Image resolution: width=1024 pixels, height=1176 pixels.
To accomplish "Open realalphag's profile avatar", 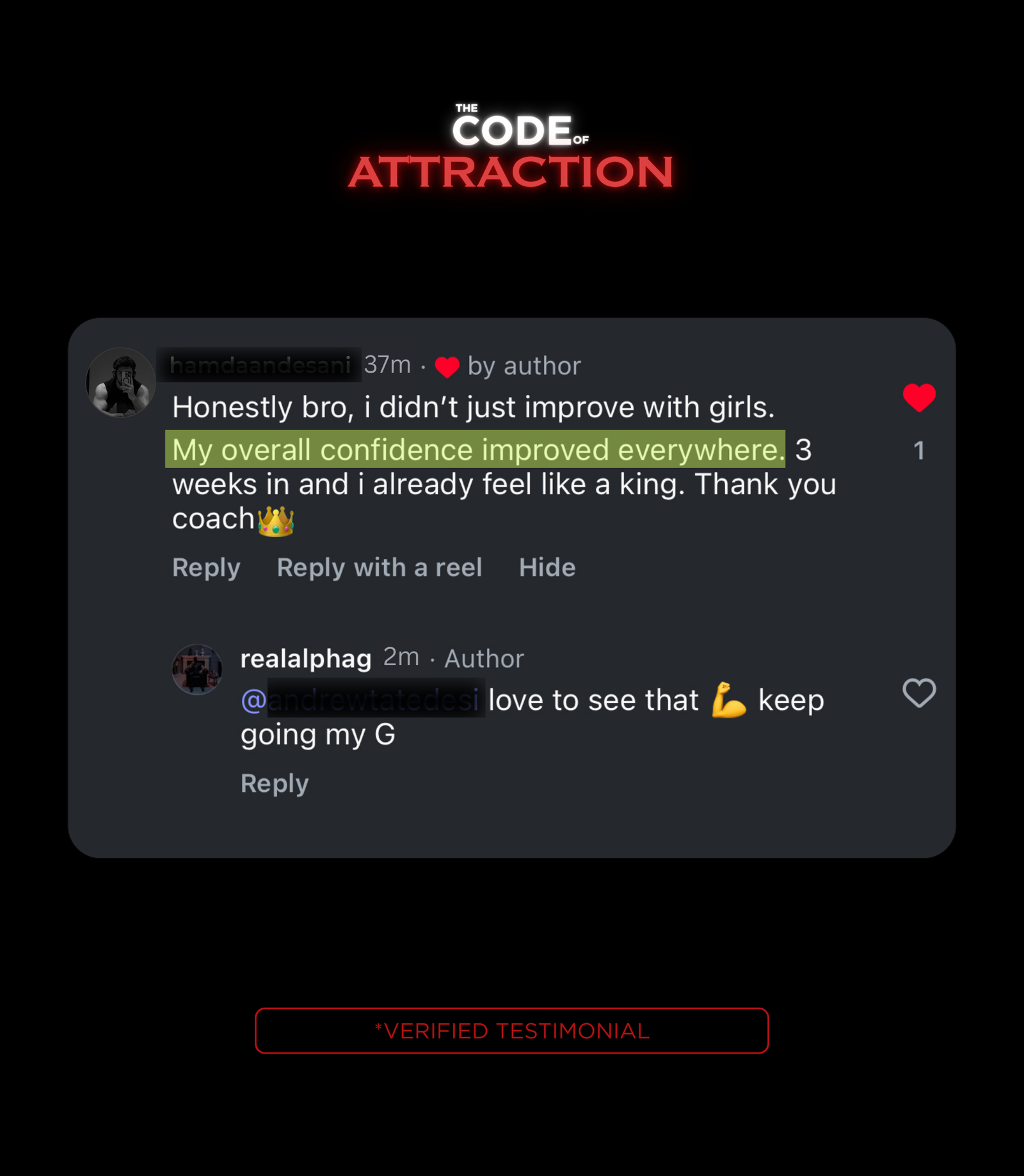I will coord(197,670).
